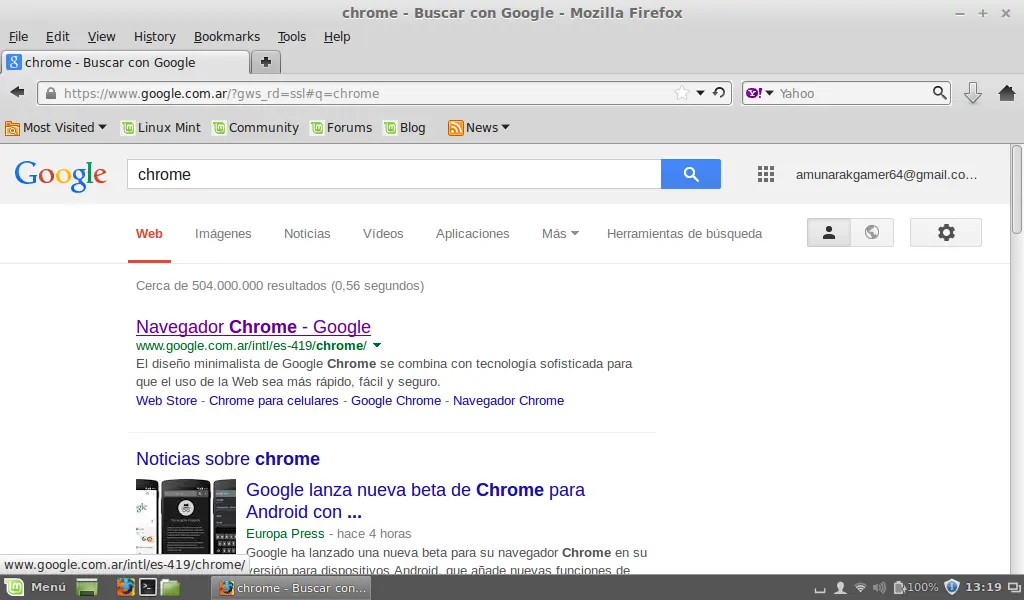The height and width of the screenshot is (600, 1024).
Task: Open Google settings gear button
Action: point(946,232)
